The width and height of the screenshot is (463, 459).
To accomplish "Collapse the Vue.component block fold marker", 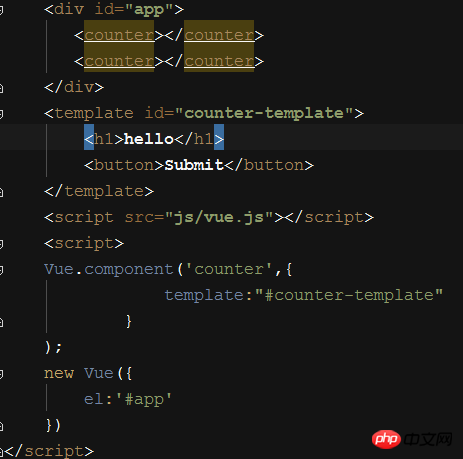I will pos(1,270).
